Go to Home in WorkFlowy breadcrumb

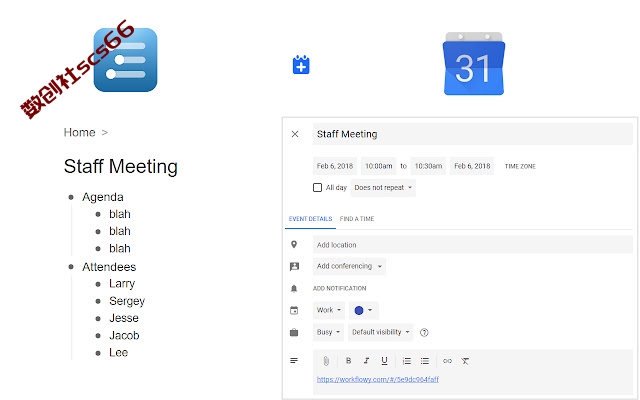(80, 132)
